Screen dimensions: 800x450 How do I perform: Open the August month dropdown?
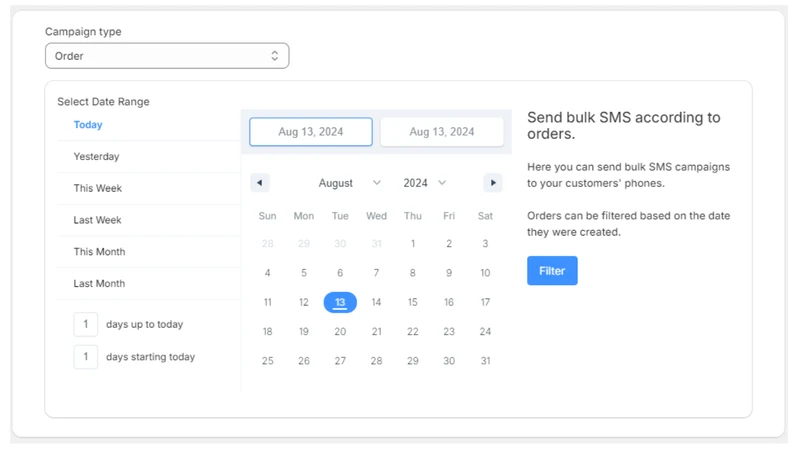click(x=349, y=183)
